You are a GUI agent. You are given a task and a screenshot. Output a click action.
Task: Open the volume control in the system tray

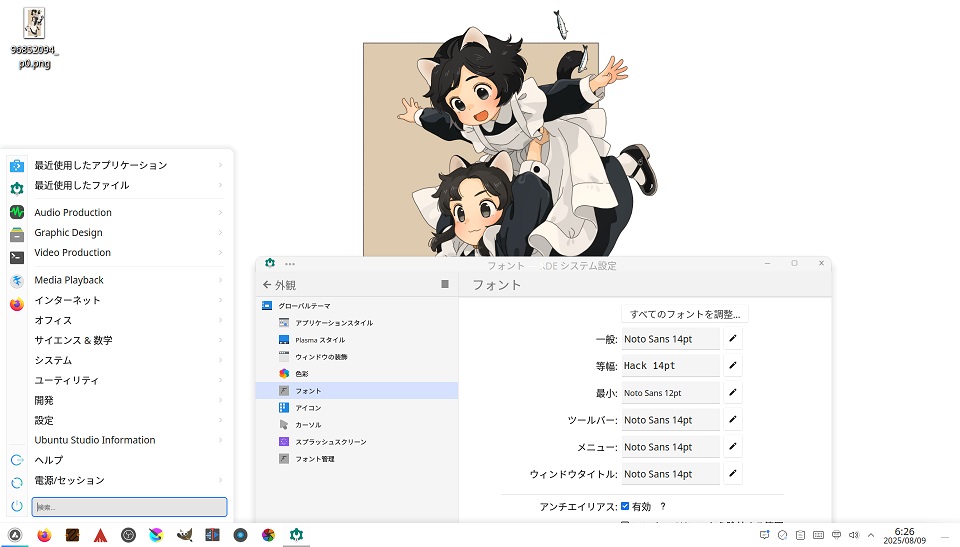click(x=854, y=535)
